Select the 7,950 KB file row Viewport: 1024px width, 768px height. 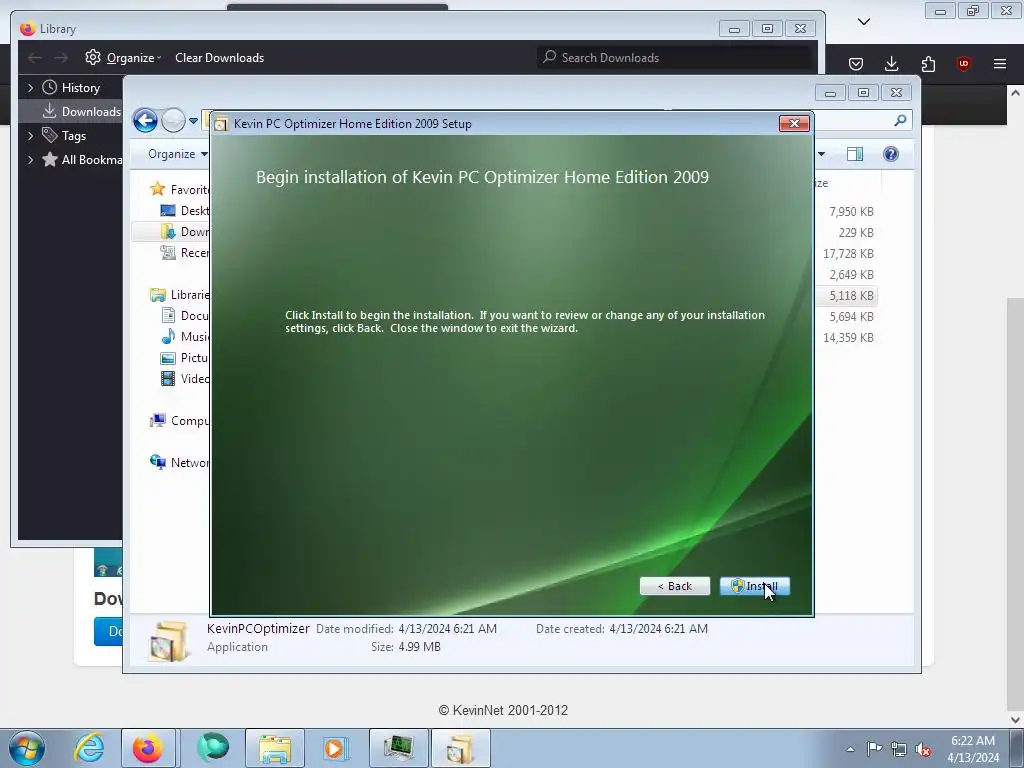pyautogui.click(x=846, y=212)
